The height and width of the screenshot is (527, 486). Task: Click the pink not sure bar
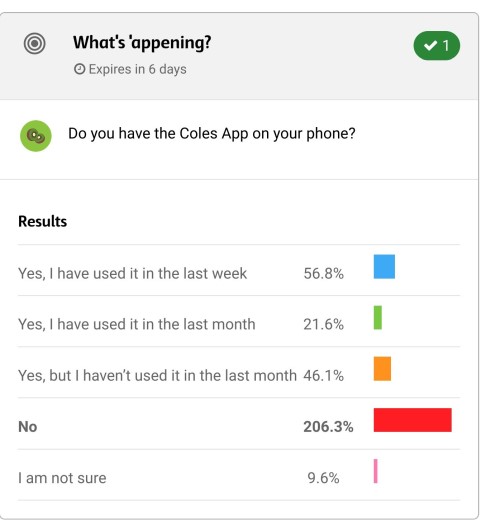(x=376, y=471)
